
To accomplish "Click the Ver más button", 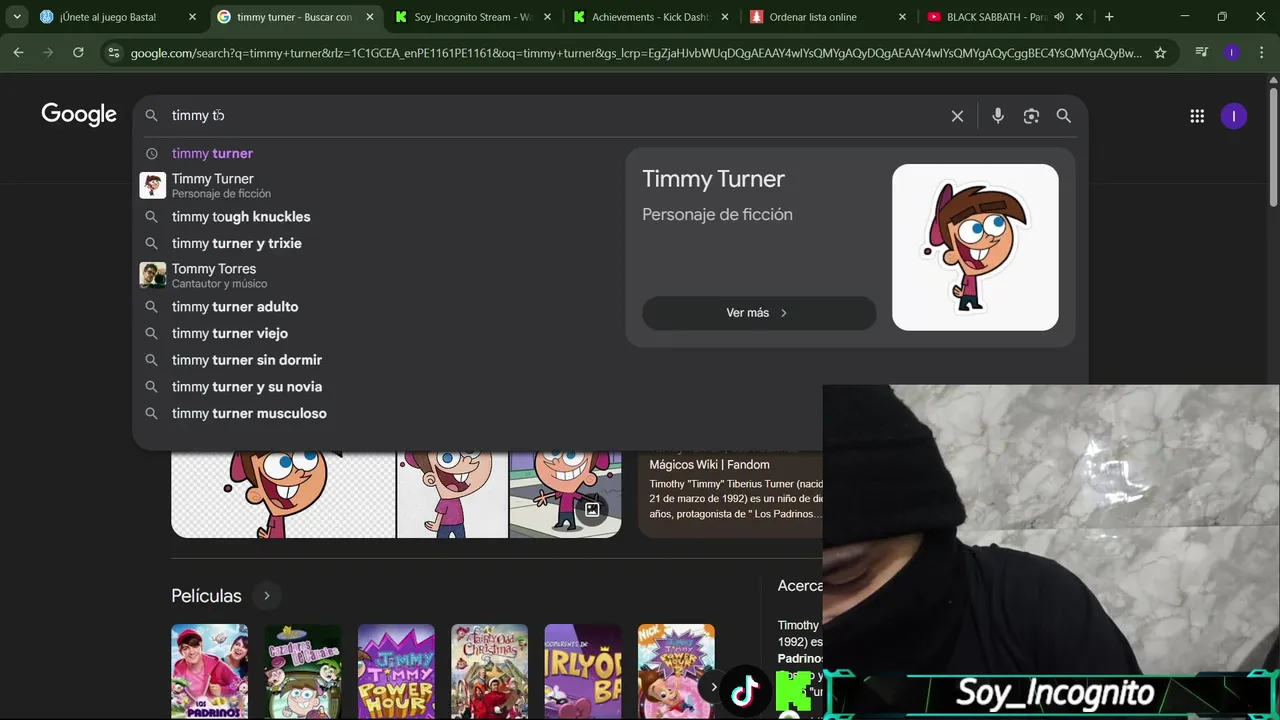I will click(x=759, y=313).
